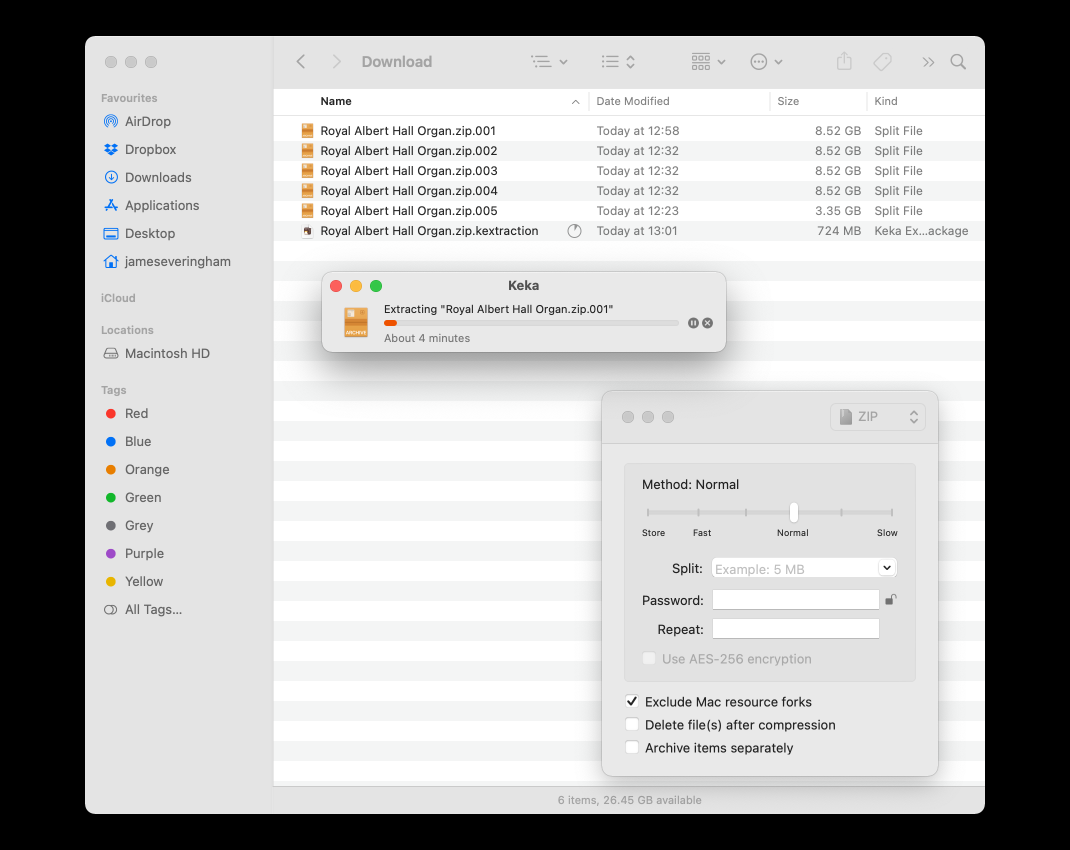Open the ZIP format dropdown
This screenshot has width=1070, height=850.
click(878, 417)
